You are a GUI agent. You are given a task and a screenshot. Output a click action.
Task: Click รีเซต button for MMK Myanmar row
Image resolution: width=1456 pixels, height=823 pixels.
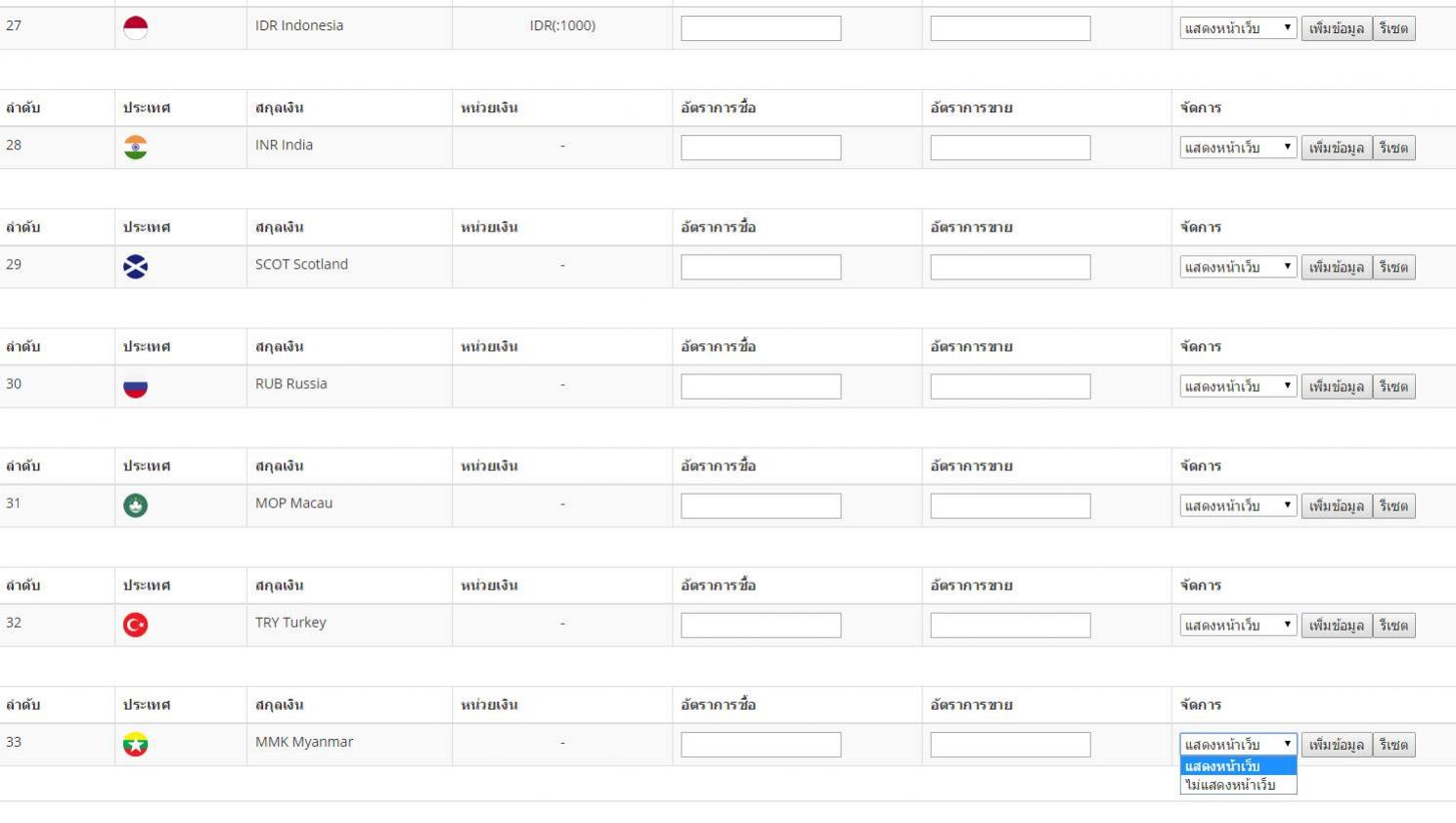click(x=1394, y=745)
